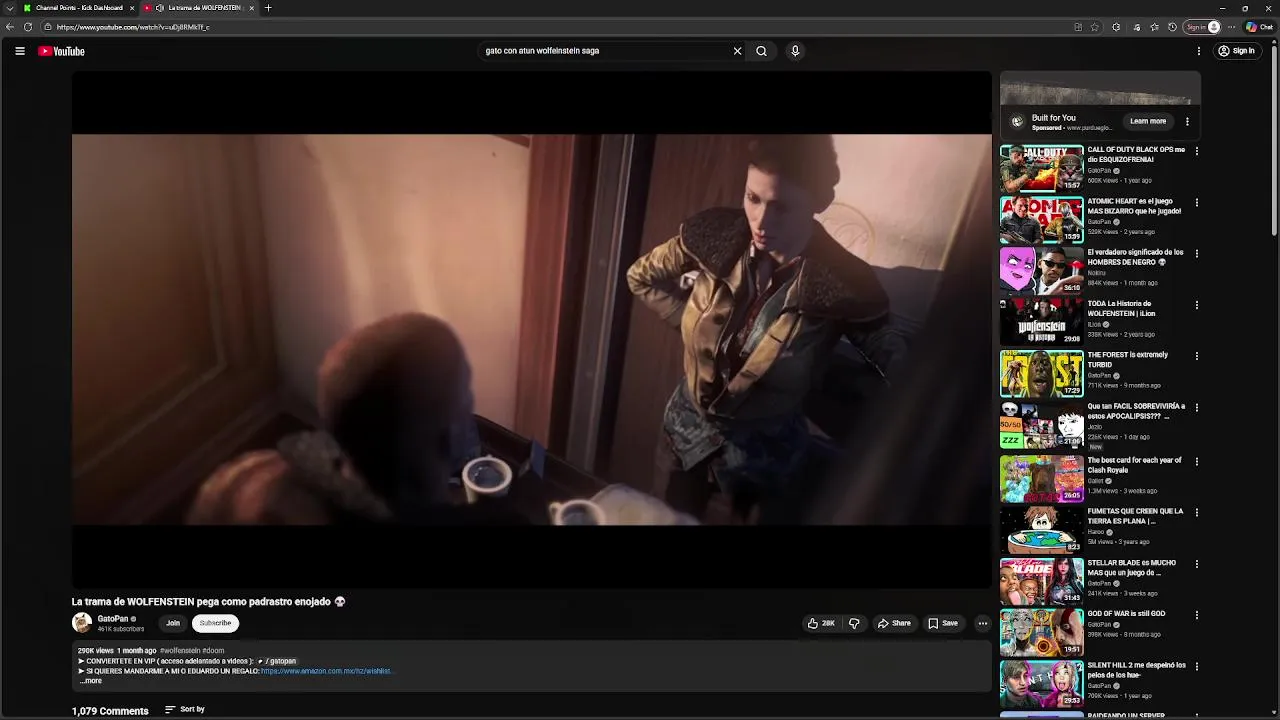
Task: Open the #wolfenstein hashtag link
Action: [180, 651]
